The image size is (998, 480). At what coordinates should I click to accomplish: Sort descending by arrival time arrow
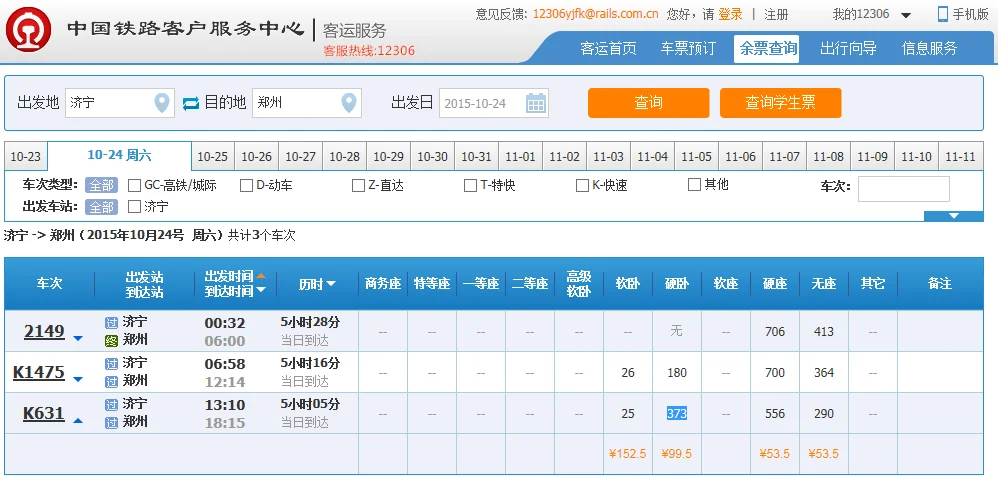(x=261, y=290)
